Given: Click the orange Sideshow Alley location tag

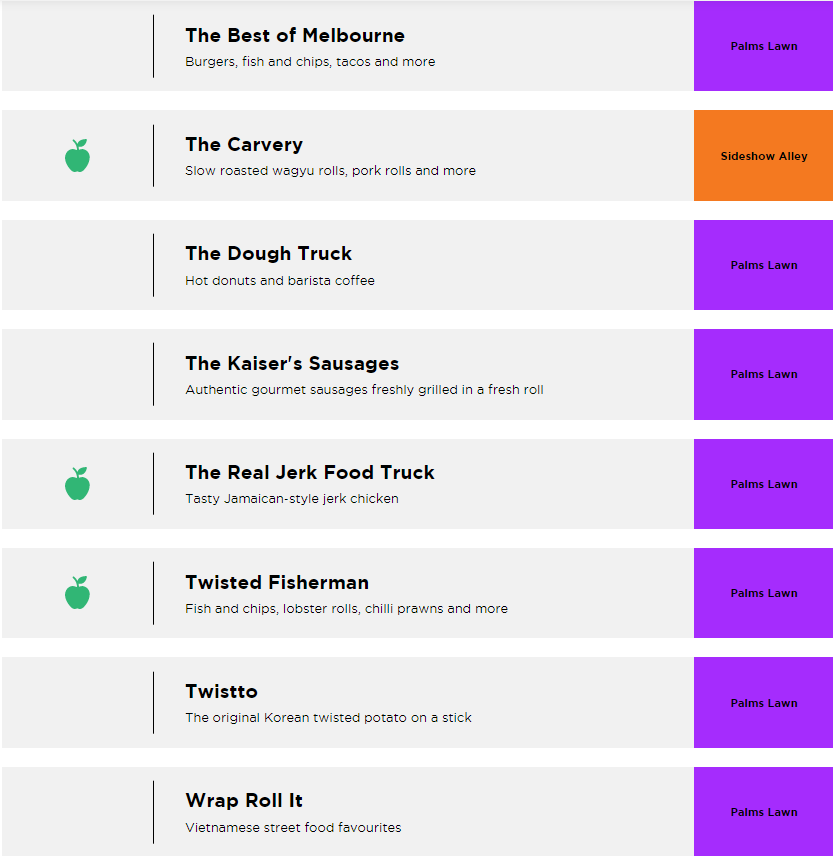Looking at the screenshot, I should (x=764, y=156).
